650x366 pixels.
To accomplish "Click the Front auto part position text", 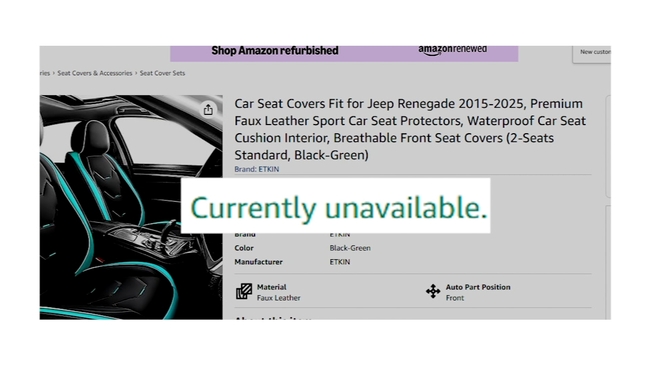I will click(x=455, y=298).
